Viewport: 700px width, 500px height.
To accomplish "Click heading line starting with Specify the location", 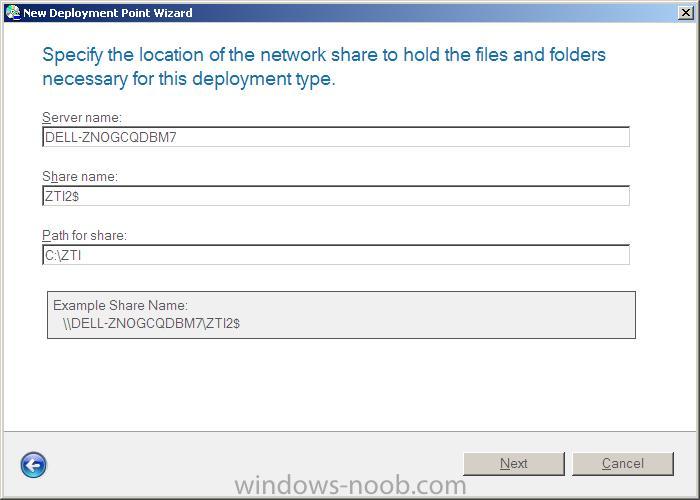I will click(324, 55).
